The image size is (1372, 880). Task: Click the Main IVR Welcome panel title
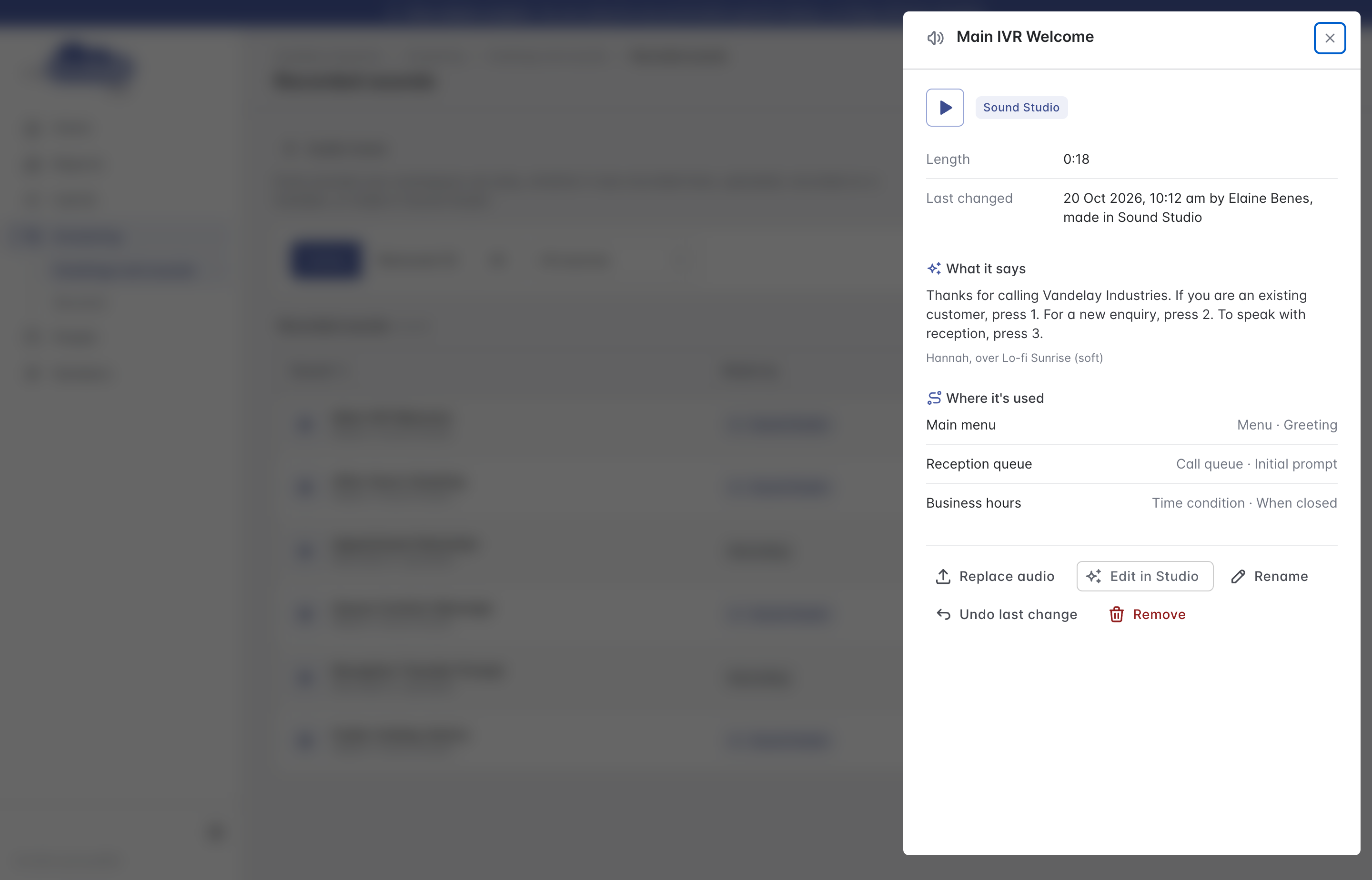tap(1025, 37)
